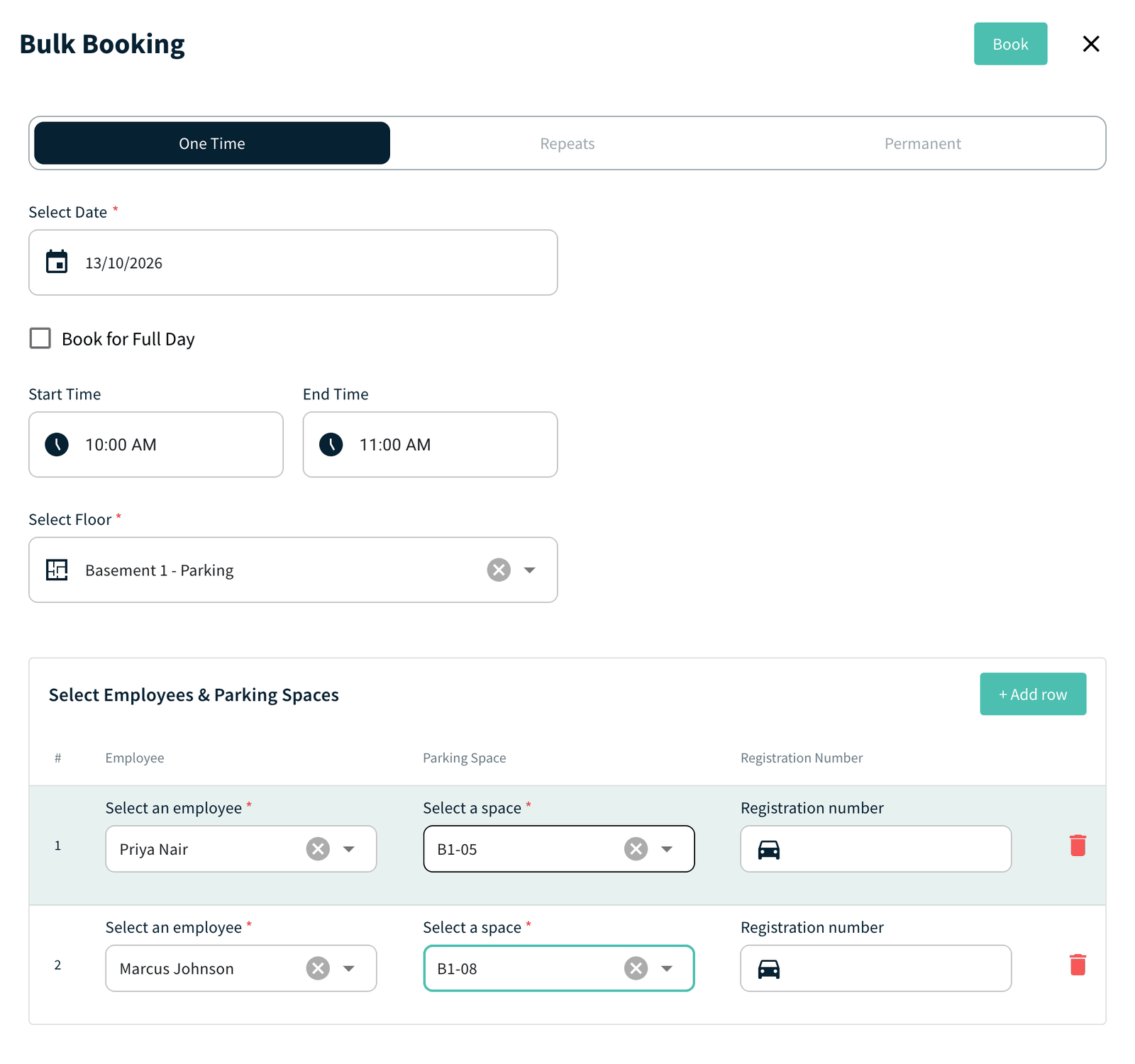This screenshot has width=1135, height=1064.
Task: Click the floor plan icon in Select Floor
Action: 57,570
